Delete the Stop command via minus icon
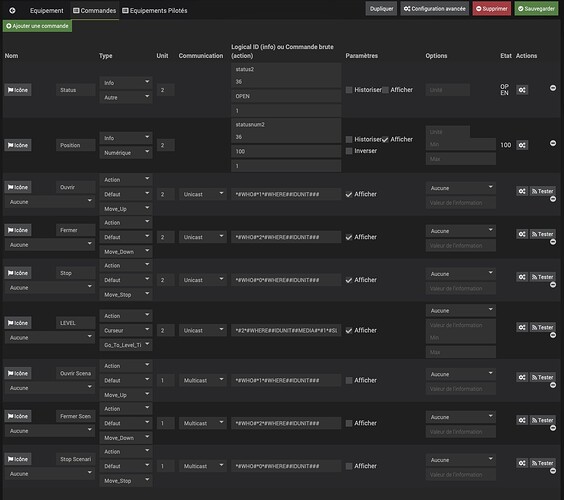 click(553, 285)
